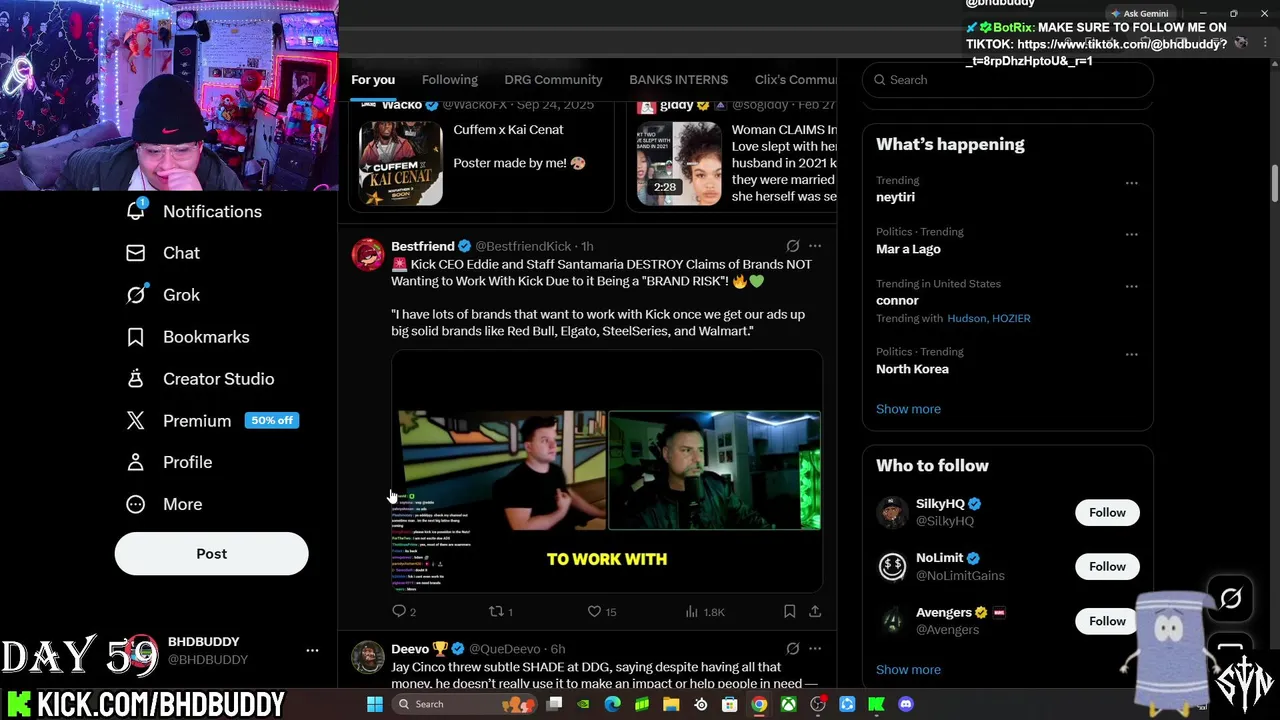Screen dimensions: 1280x720
Task: Click the Windows Start button
Action: click(375, 704)
